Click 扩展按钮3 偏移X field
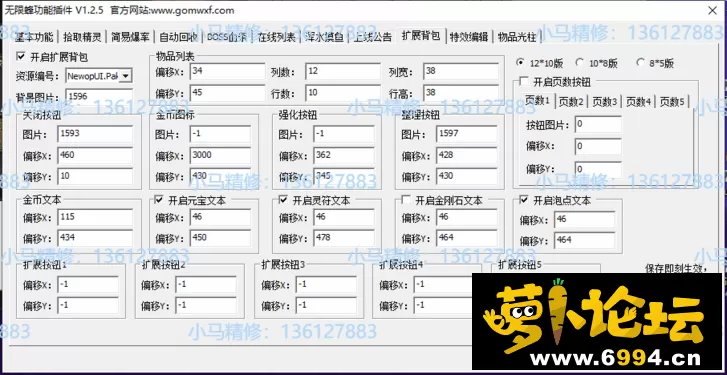Image resolution: width=727 pixels, height=375 pixels. [x=326, y=285]
